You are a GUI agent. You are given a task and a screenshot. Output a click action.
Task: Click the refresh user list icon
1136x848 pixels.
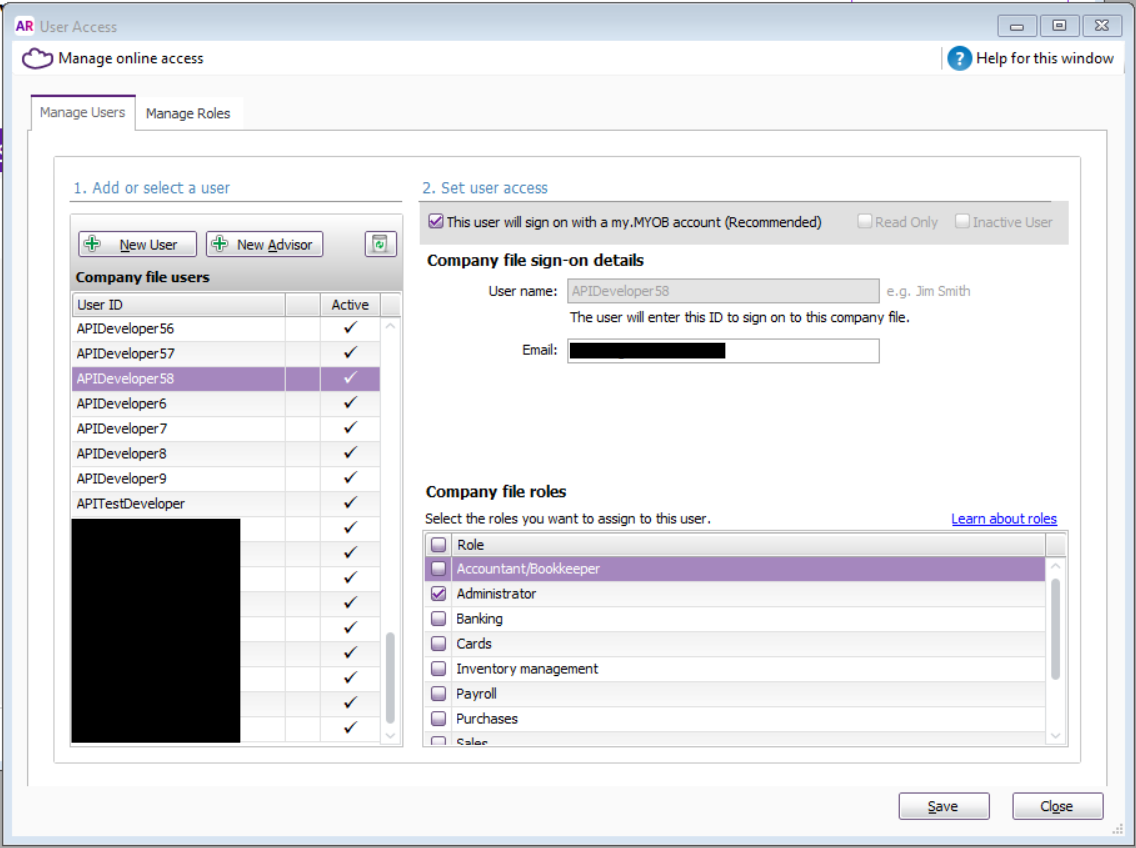point(380,244)
